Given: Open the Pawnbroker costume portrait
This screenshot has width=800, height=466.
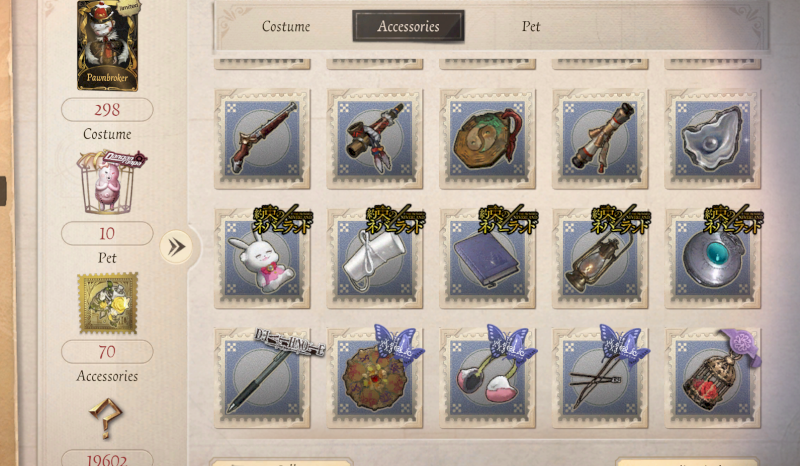Looking at the screenshot, I should point(108,45).
